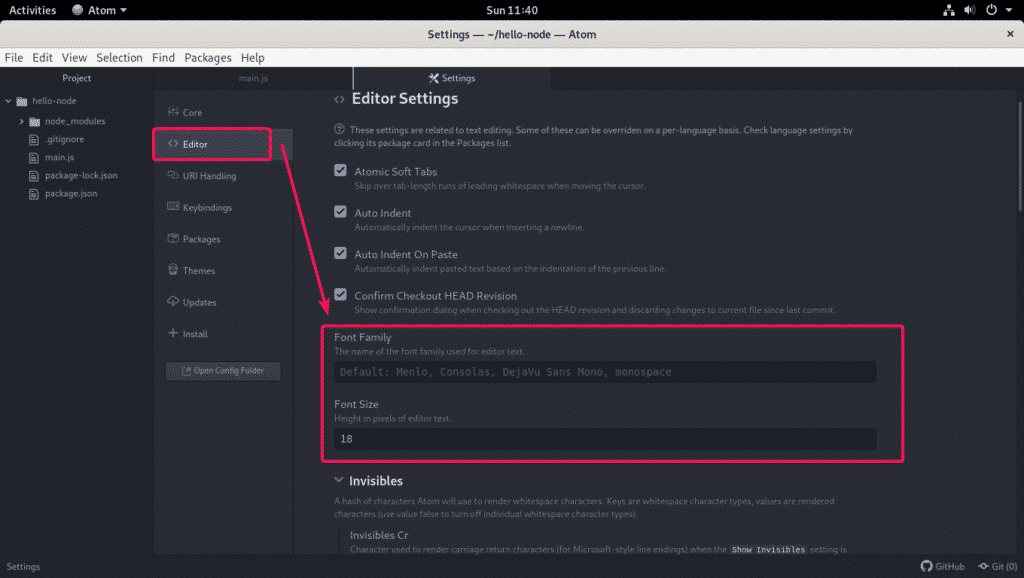Click the network icon in system tray
Viewport: 1024px width, 578px height.
(949, 10)
